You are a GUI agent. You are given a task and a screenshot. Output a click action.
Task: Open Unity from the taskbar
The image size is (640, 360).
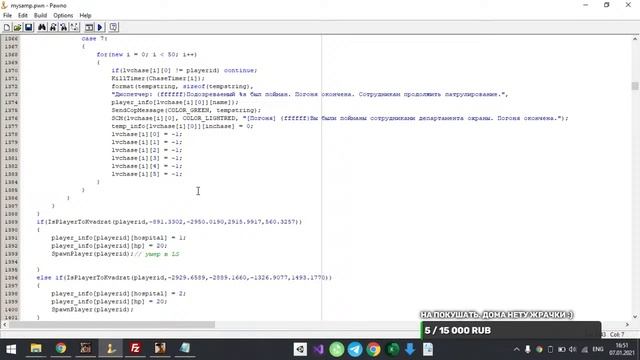click(x=300, y=349)
